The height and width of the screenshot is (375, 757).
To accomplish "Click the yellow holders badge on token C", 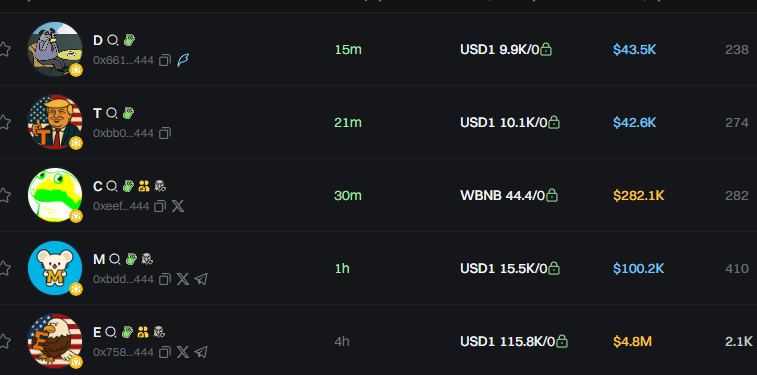I will tap(143, 186).
